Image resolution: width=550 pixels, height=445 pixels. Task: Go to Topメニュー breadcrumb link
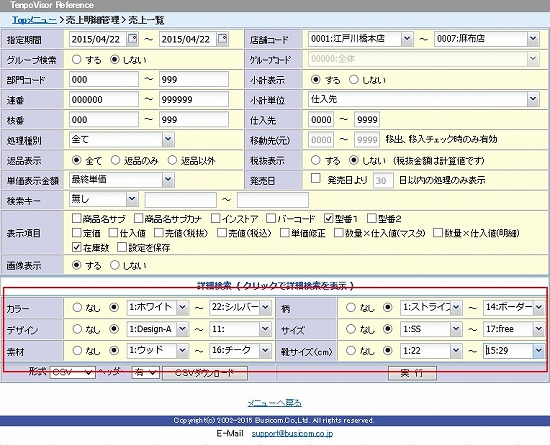34,20
